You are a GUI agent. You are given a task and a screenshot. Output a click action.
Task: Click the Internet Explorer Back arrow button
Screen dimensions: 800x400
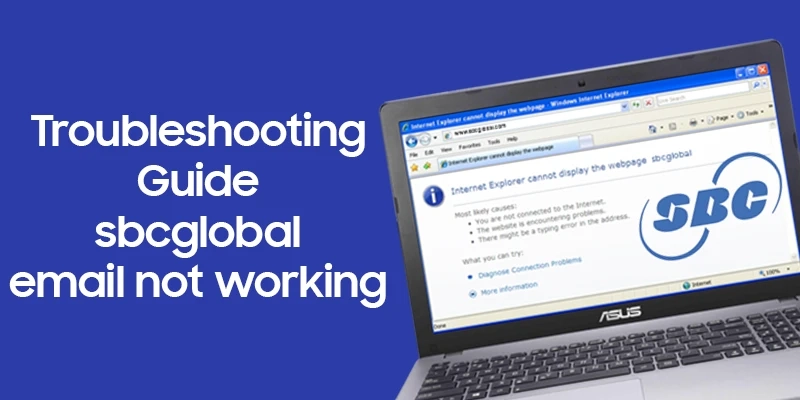(x=411, y=141)
